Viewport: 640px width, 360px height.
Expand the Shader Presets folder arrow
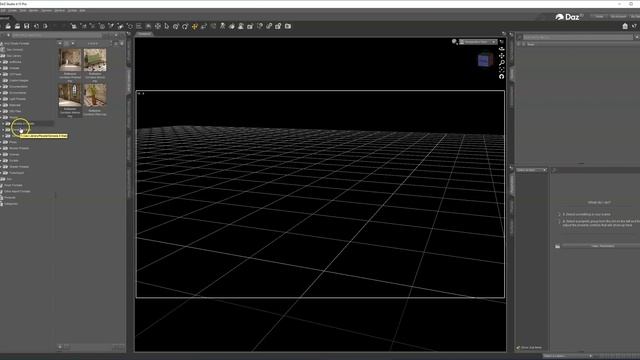pos(1,167)
